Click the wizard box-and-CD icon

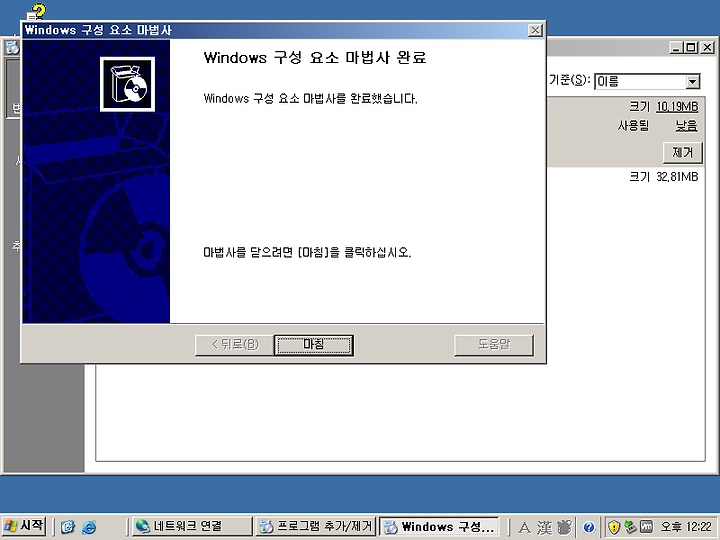[128, 84]
